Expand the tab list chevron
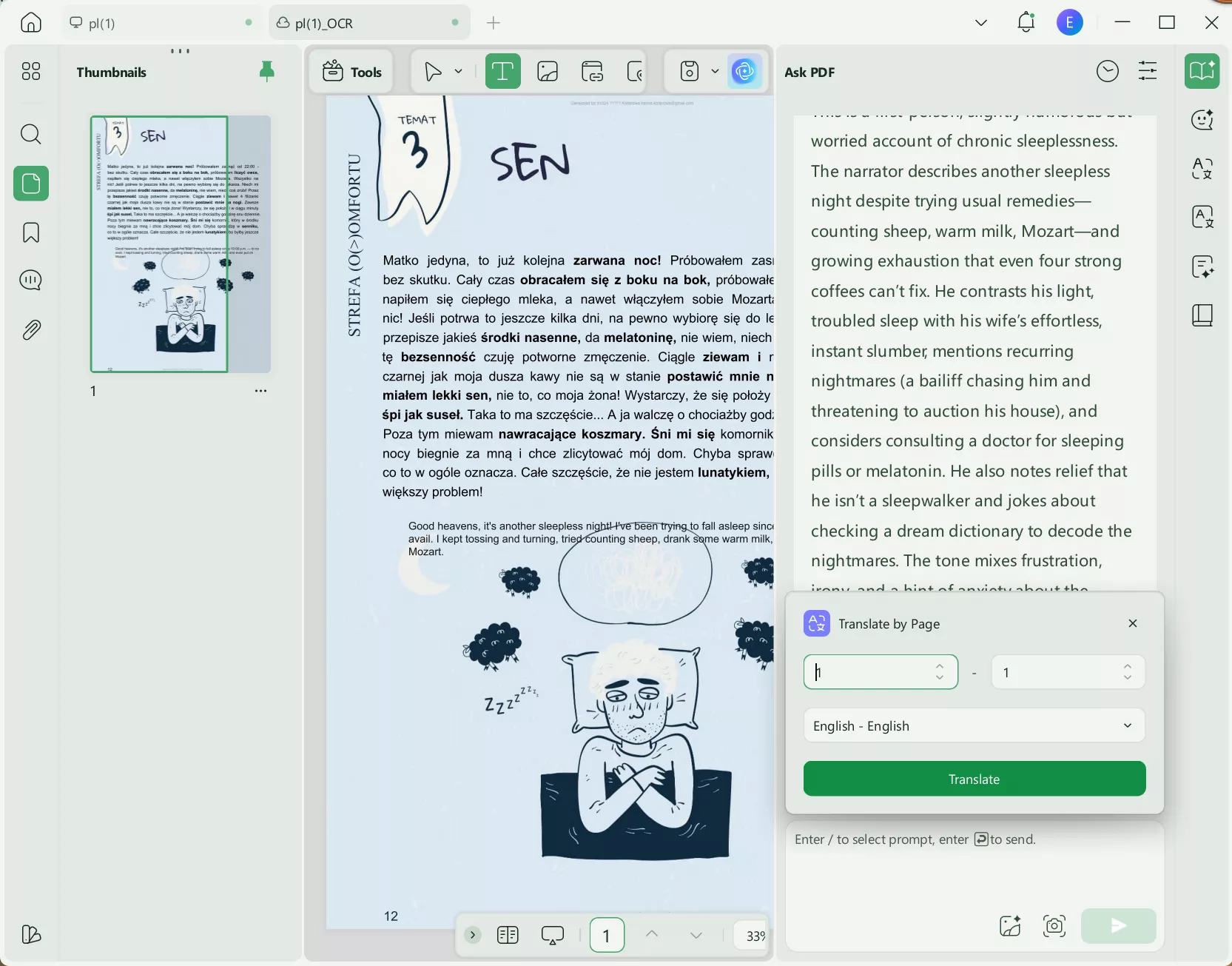Viewport: 1232px width, 966px height. [x=981, y=23]
